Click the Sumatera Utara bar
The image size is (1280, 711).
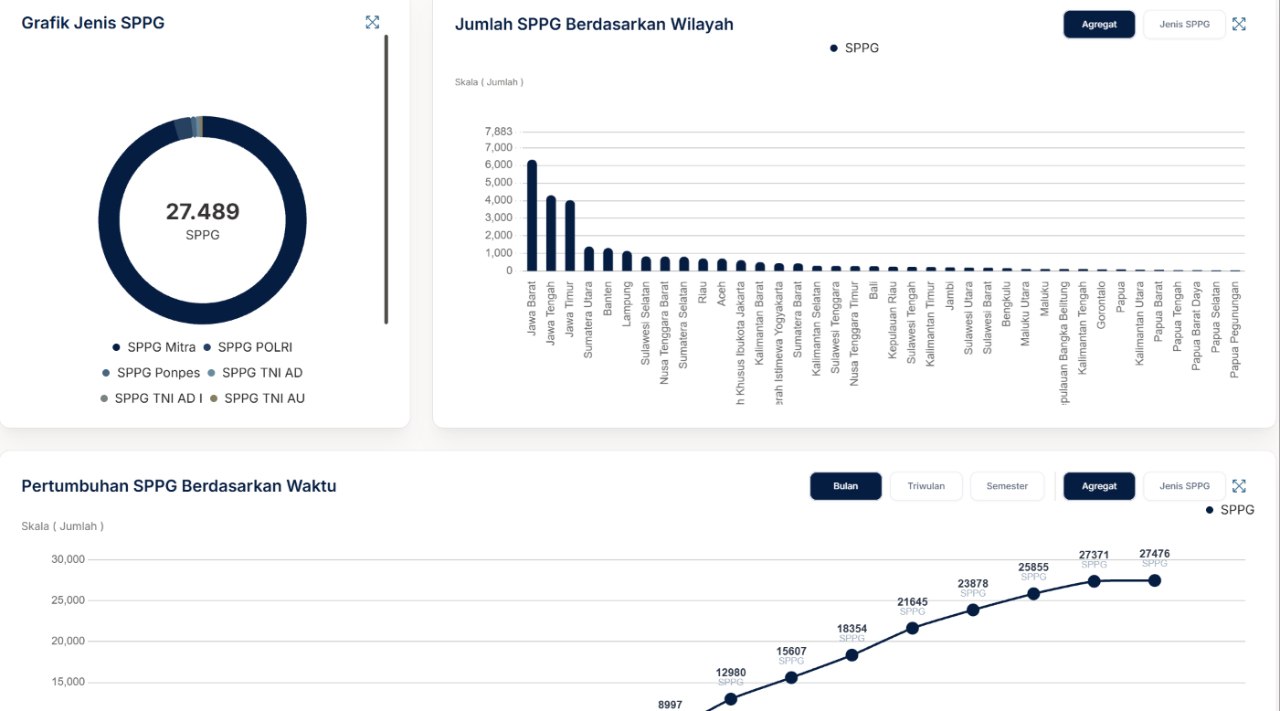(x=589, y=259)
